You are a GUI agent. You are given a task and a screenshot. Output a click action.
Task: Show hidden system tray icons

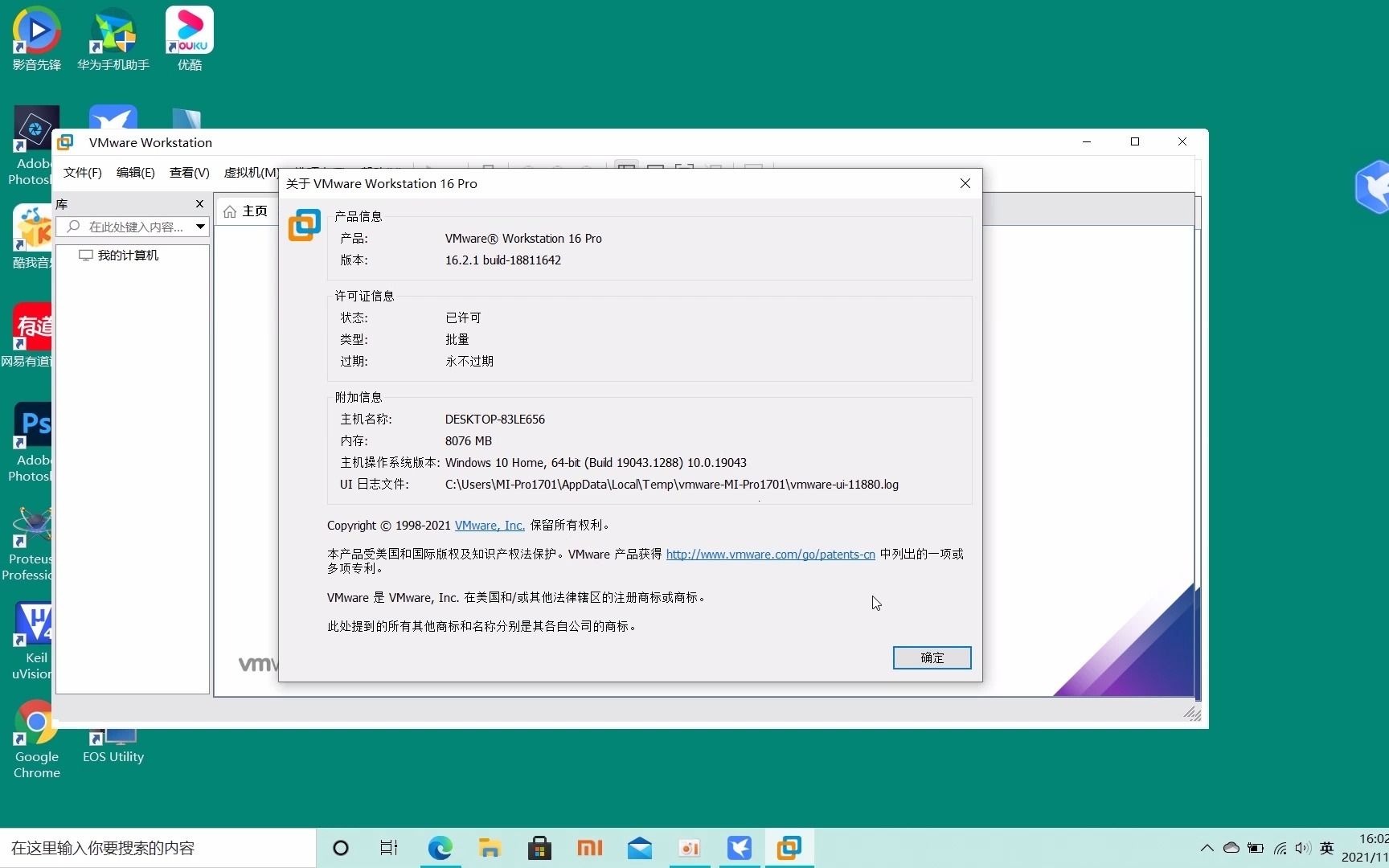[1207, 848]
